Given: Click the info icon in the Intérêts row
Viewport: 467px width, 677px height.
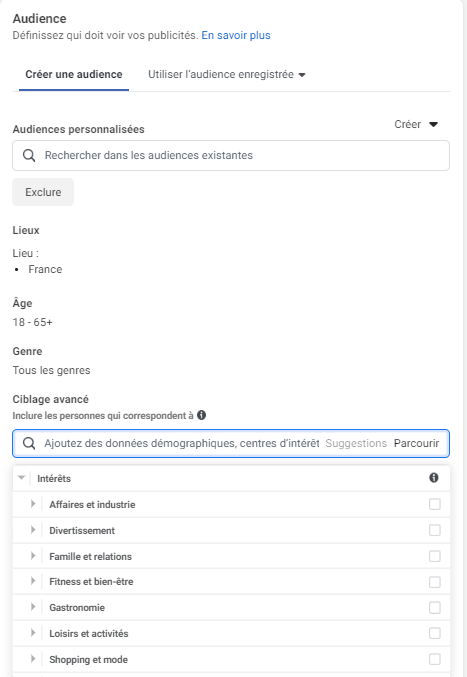Looking at the screenshot, I should 434,478.
